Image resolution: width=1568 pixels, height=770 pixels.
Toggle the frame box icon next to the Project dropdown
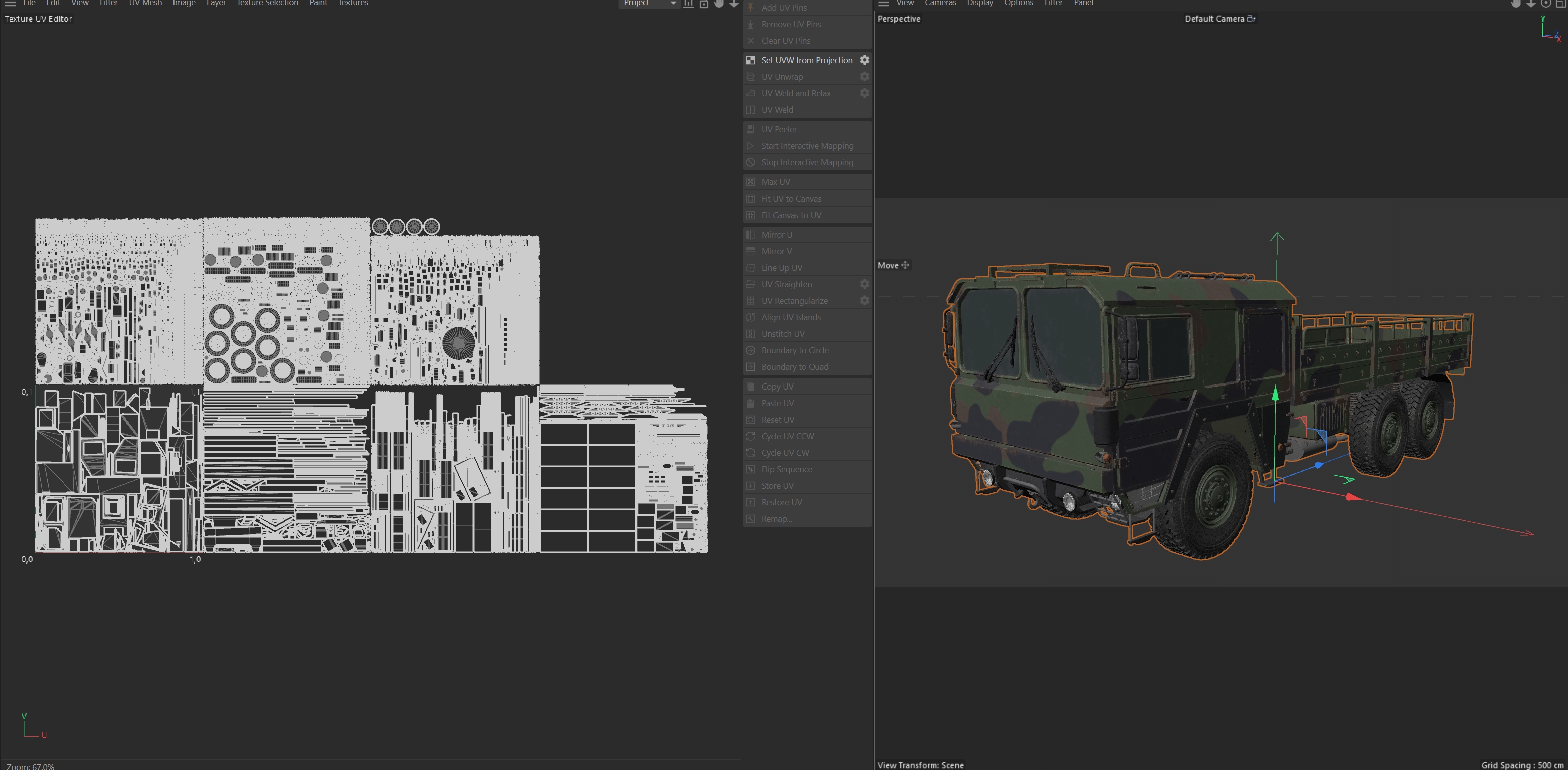pos(704,3)
